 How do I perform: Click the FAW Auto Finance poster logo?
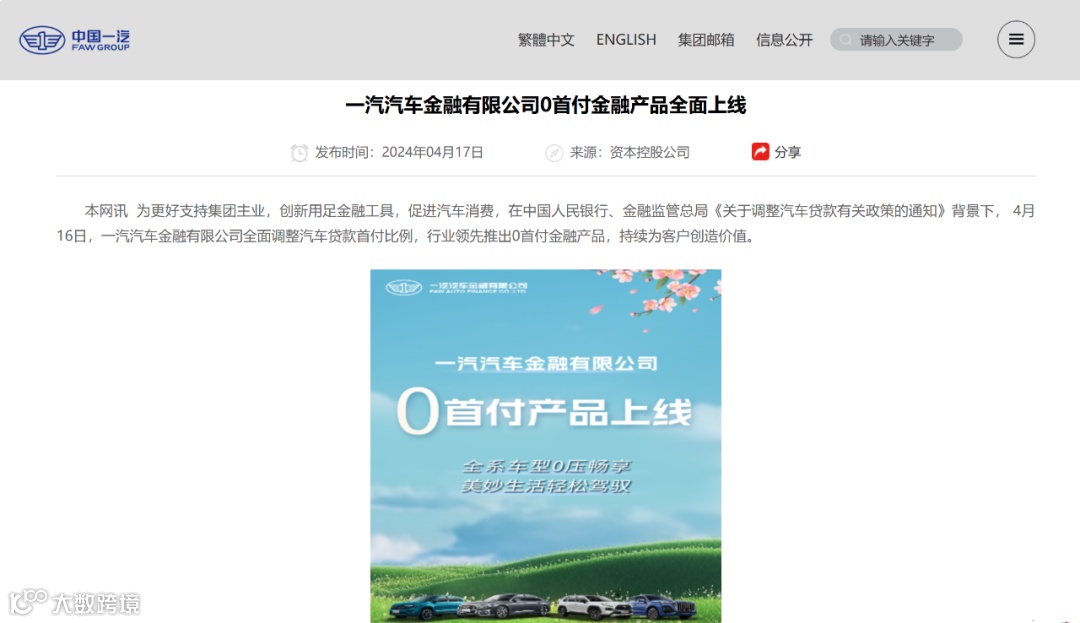click(x=457, y=287)
